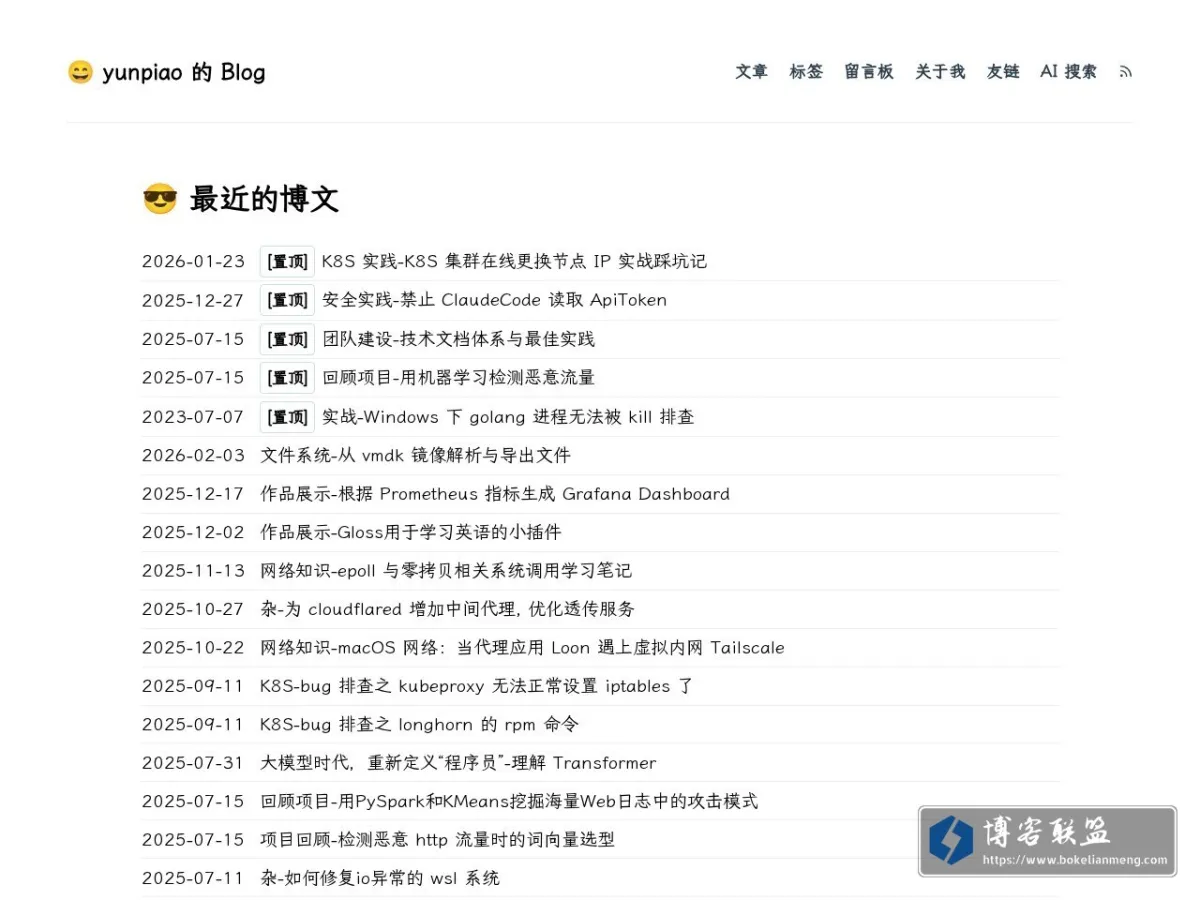Screen dimensions: 1200x900
Task: Open post kubeproxy 无法正常设置 iptables 了
Action: point(477,686)
